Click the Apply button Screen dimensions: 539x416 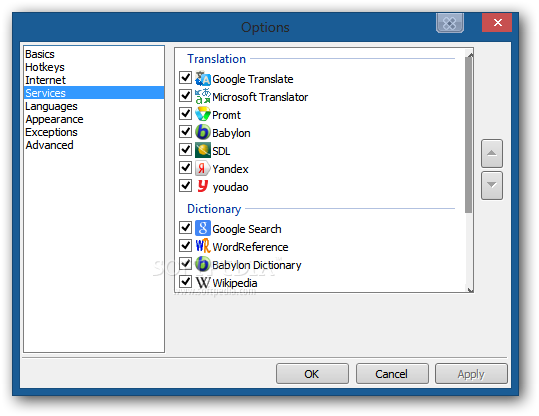pos(471,374)
